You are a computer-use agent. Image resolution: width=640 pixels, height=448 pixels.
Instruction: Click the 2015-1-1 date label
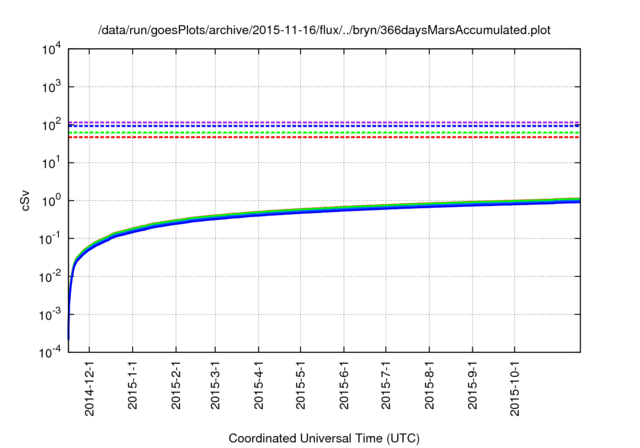[x=133, y=385]
